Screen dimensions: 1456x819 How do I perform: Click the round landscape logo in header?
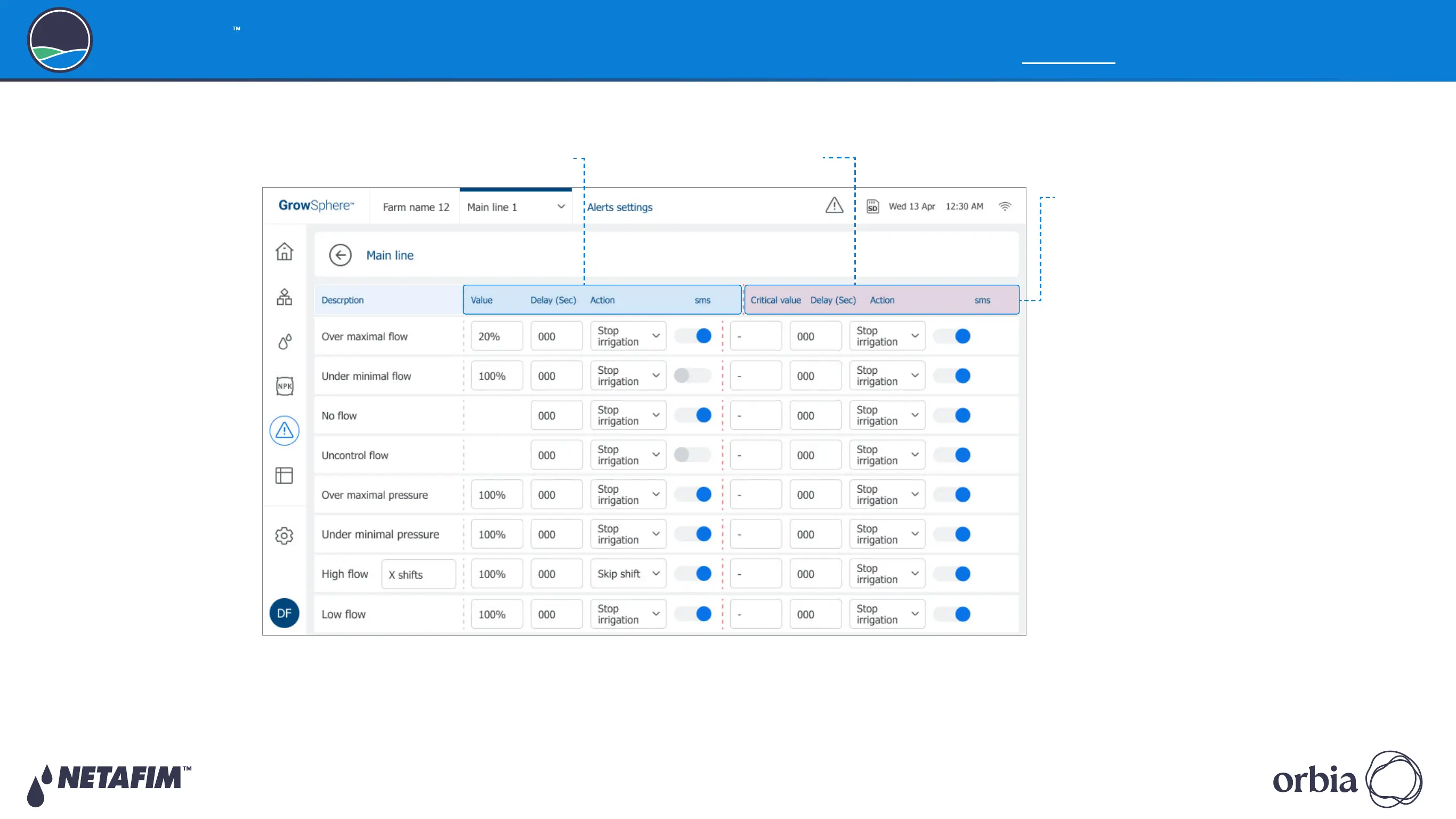pyautogui.click(x=60, y=40)
